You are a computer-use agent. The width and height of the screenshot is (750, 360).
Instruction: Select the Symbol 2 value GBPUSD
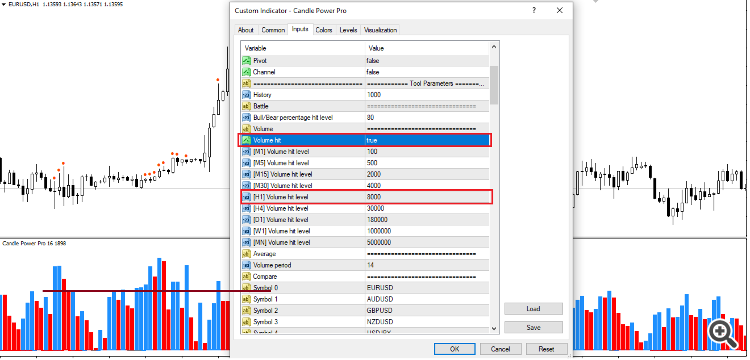[380, 310]
